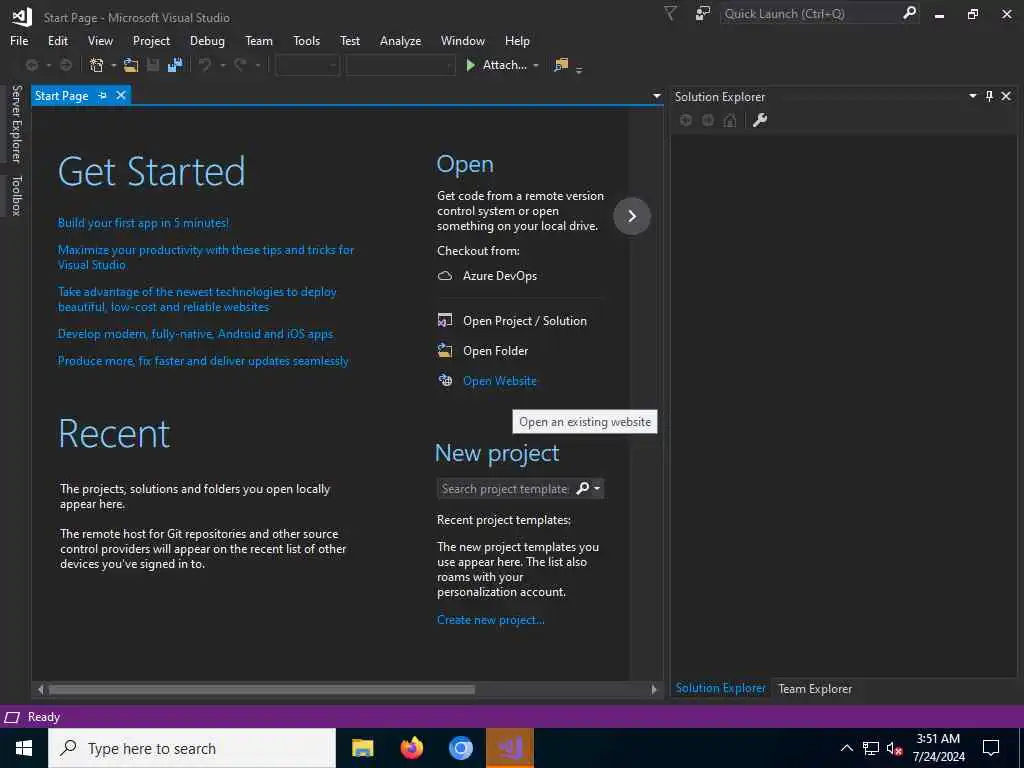Viewport: 1024px width, 768px height.
Task: Open the Tools menu
Action: 306,40
